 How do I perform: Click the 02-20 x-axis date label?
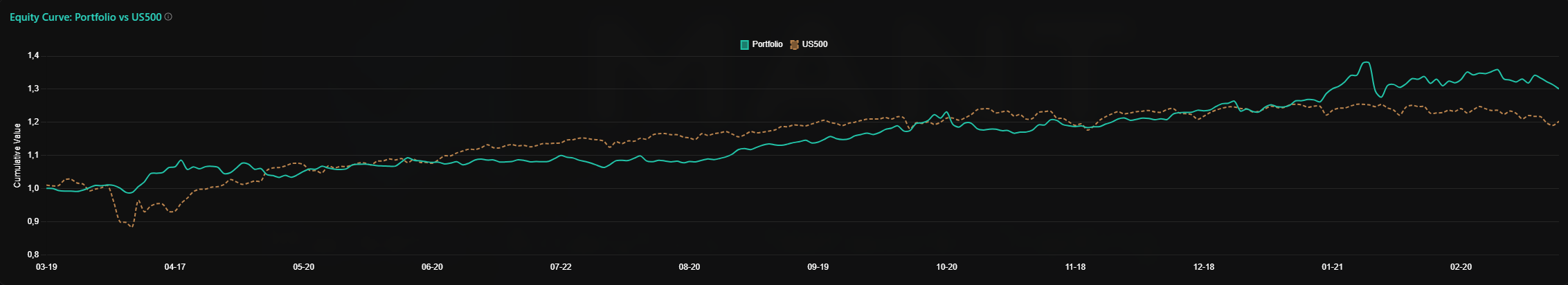[1461, 267]
